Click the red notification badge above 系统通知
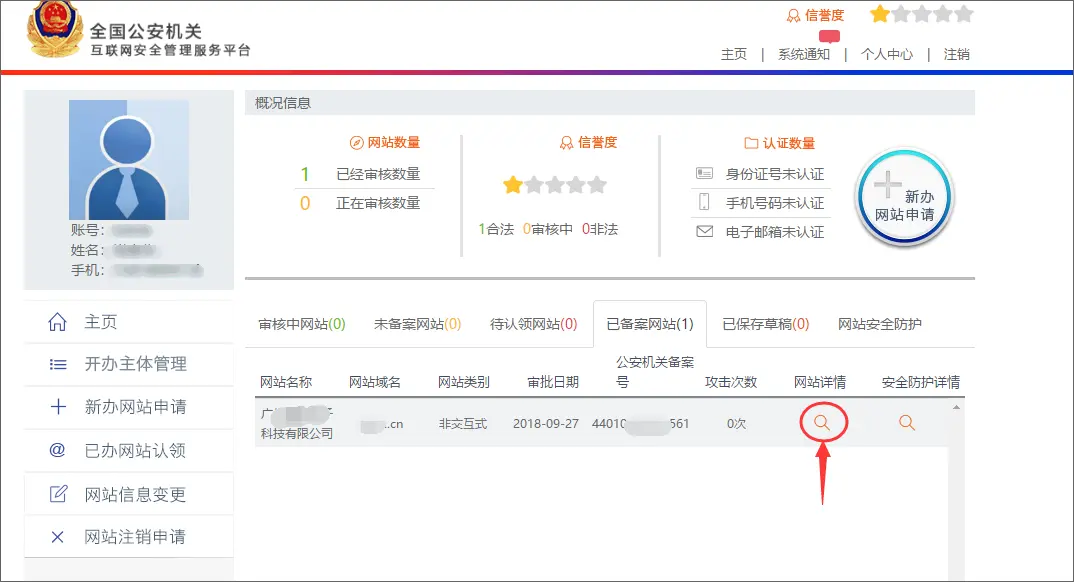This screenshot has height=582, width=1074. coord(829,36)
